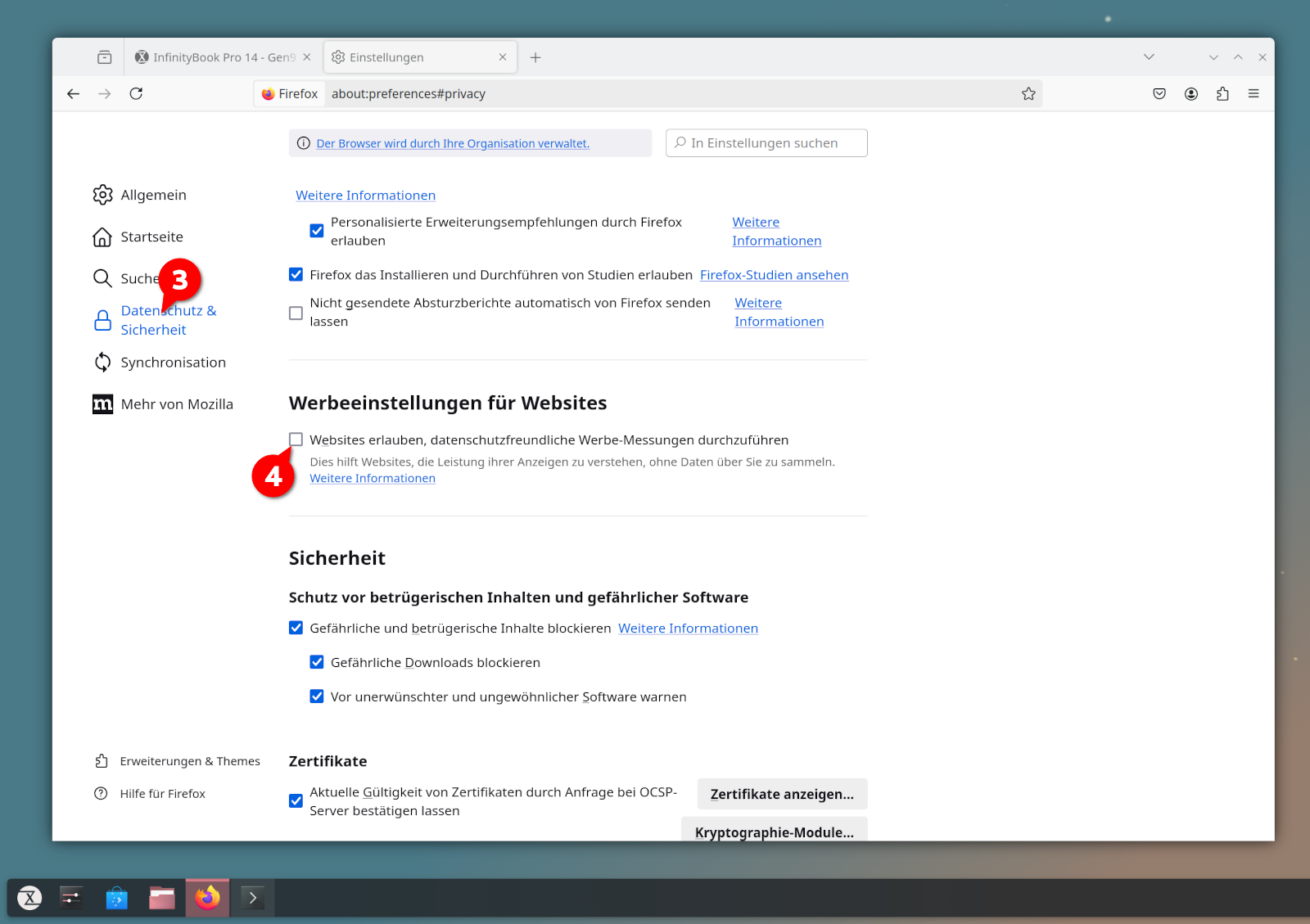Click the Startseite house icon
This screenshot has height=924, width=1310.
pyautogui.click(x=102, y=237)
